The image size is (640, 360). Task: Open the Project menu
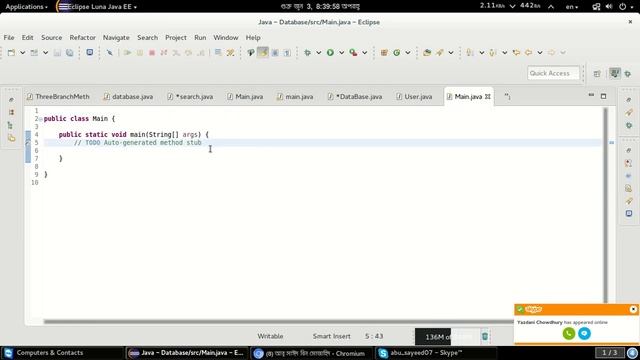[x=176, y=38]
